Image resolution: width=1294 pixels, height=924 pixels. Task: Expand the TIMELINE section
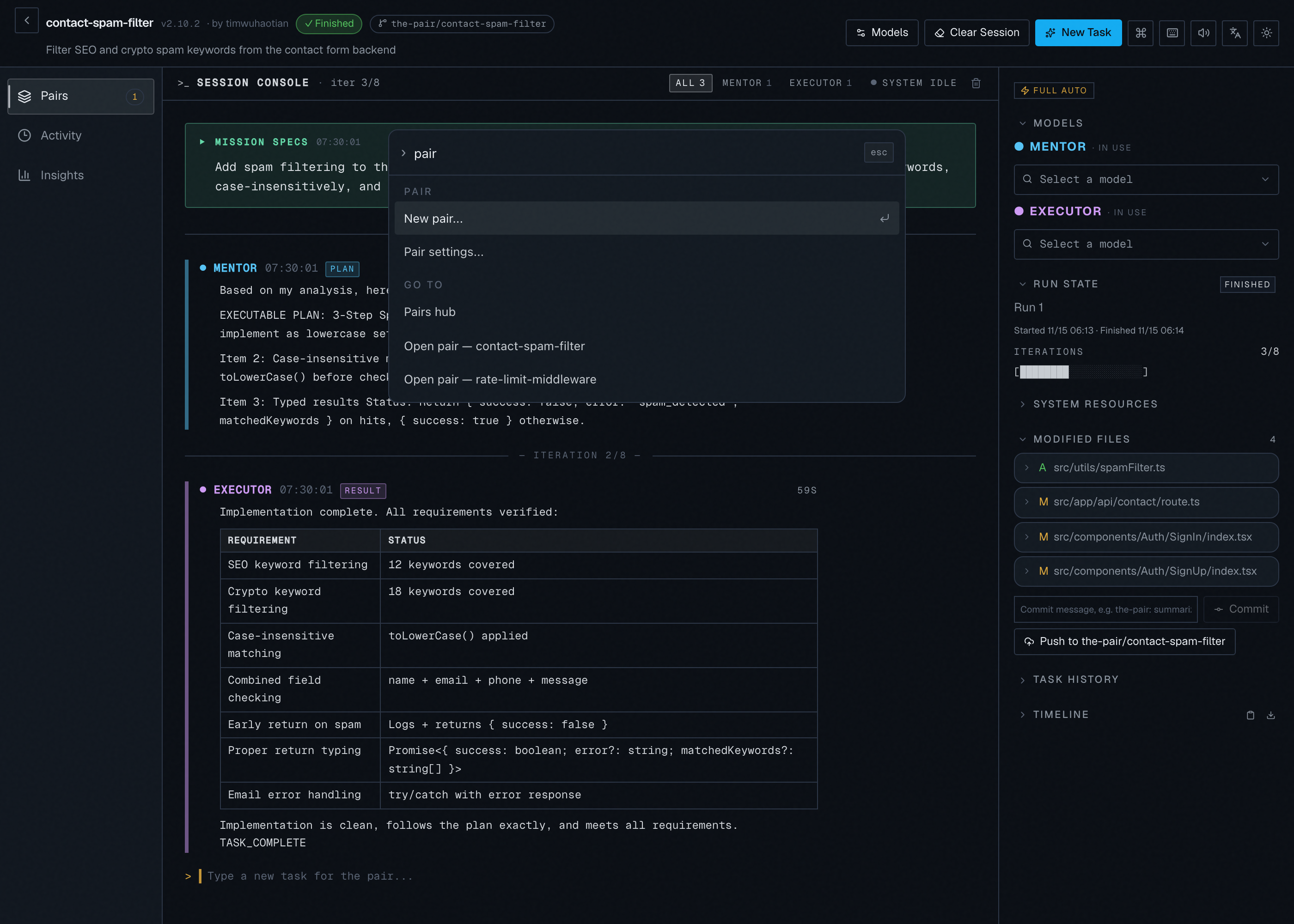coord(1054,715)
